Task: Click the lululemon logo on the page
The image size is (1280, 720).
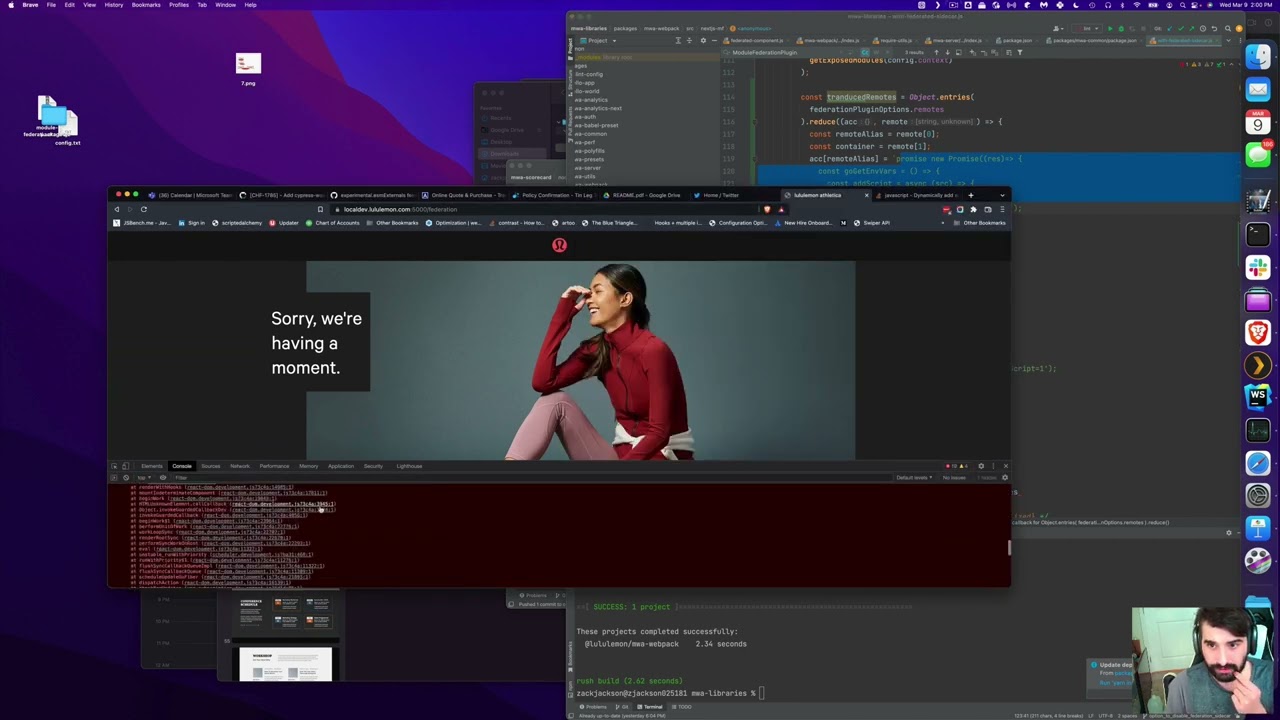Action: [x=559, y=245]
